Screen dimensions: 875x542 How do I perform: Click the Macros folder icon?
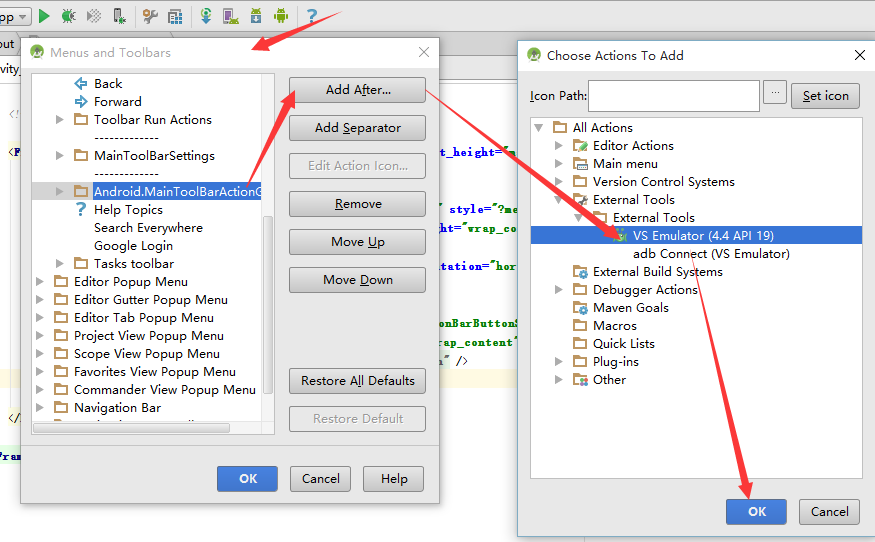(x=580, y=325)
